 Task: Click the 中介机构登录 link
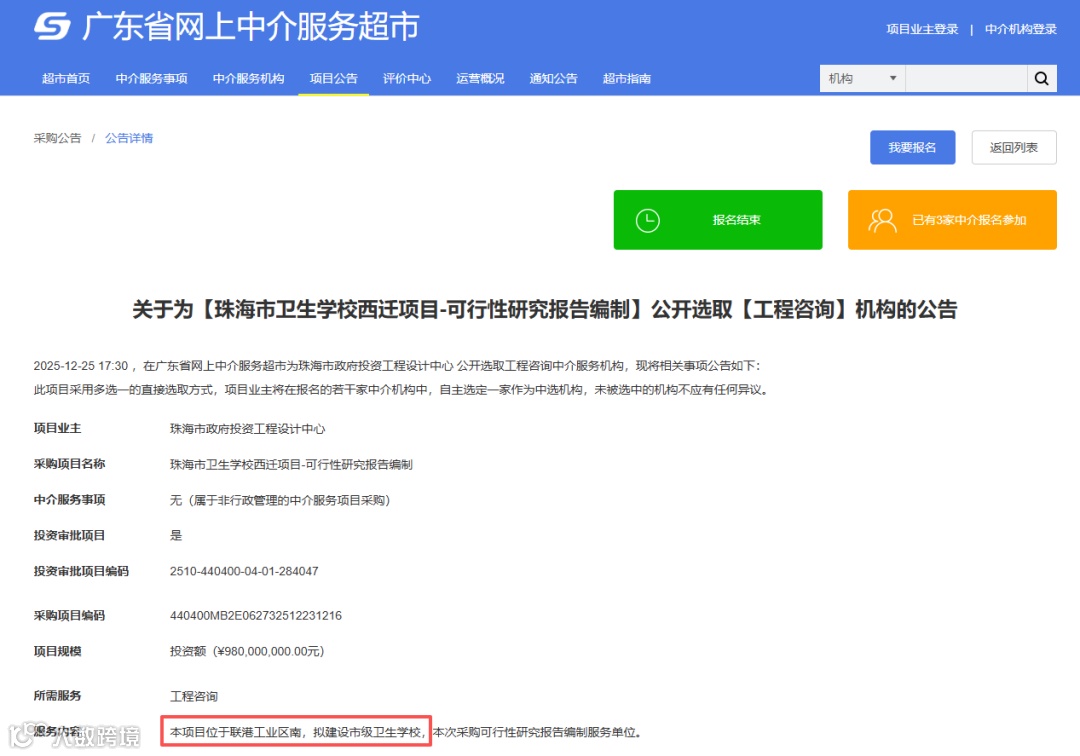tap(1021, 29)
